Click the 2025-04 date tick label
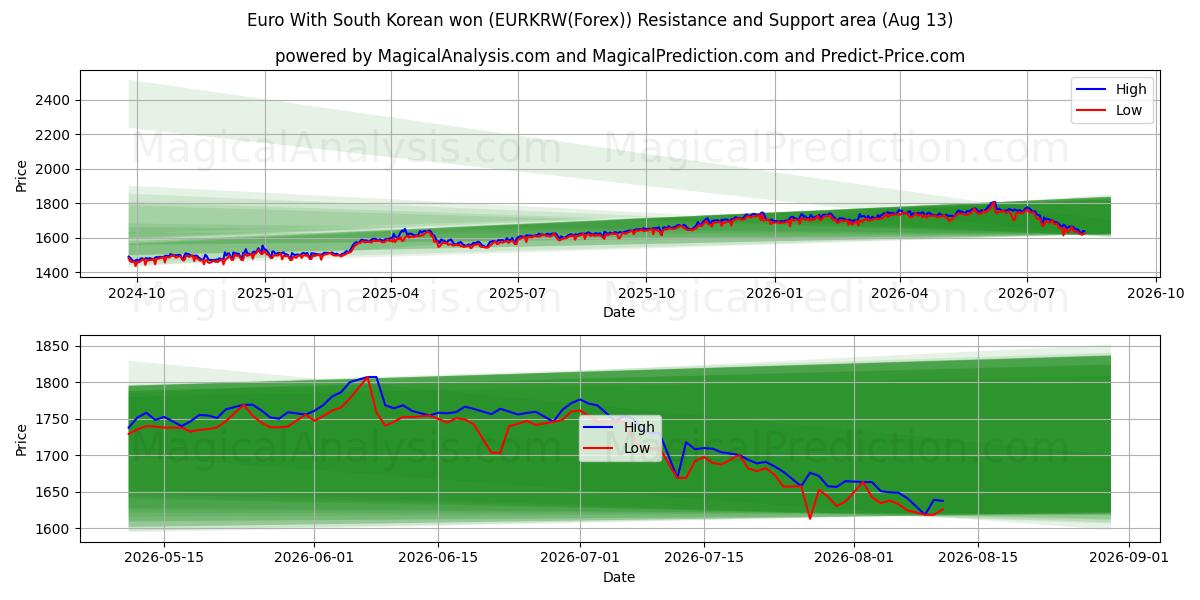Viewport: 1200px width, 600px height. (391, 293)
